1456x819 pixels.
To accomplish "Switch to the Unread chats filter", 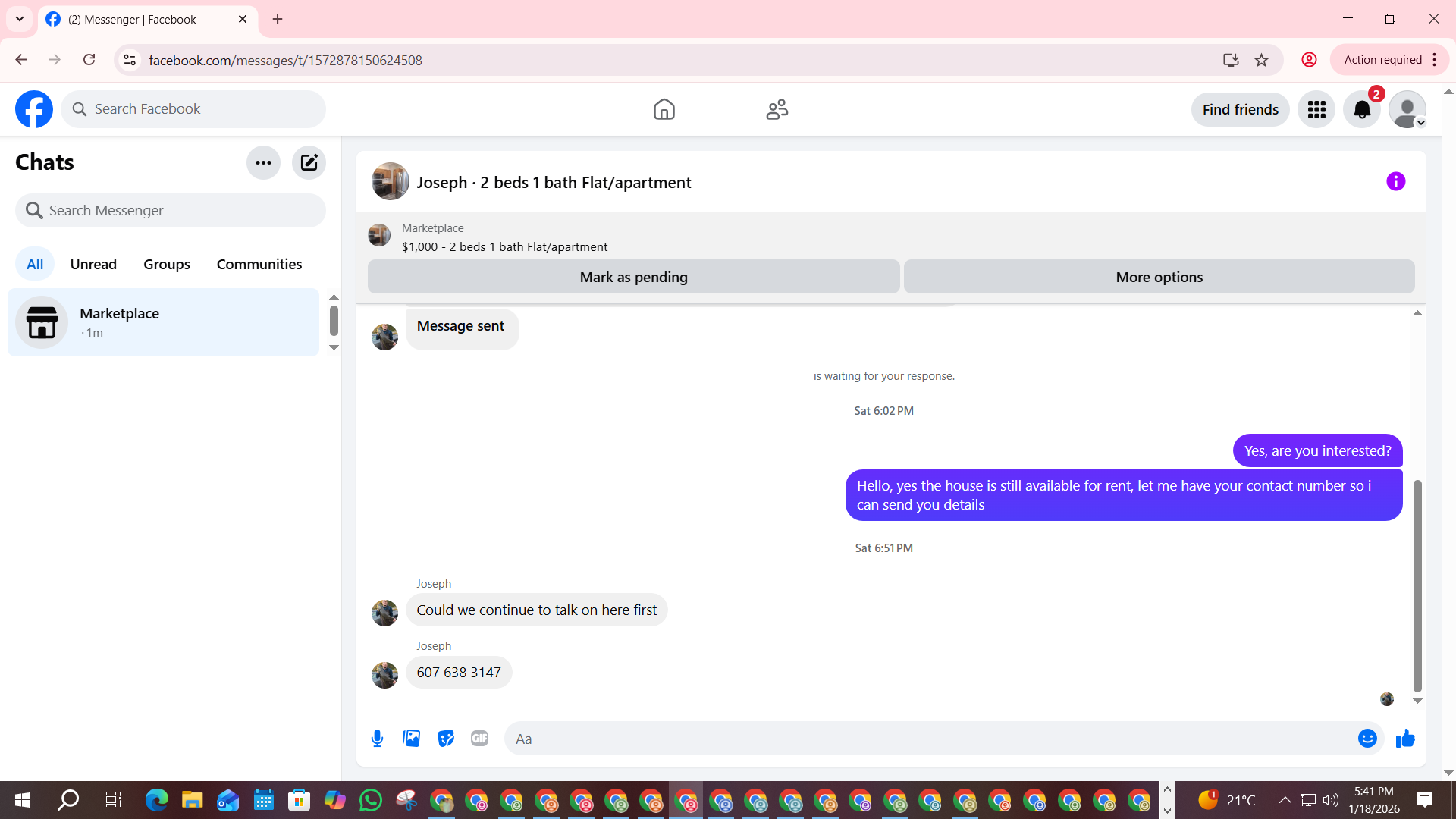I will [x=93, y=264].
